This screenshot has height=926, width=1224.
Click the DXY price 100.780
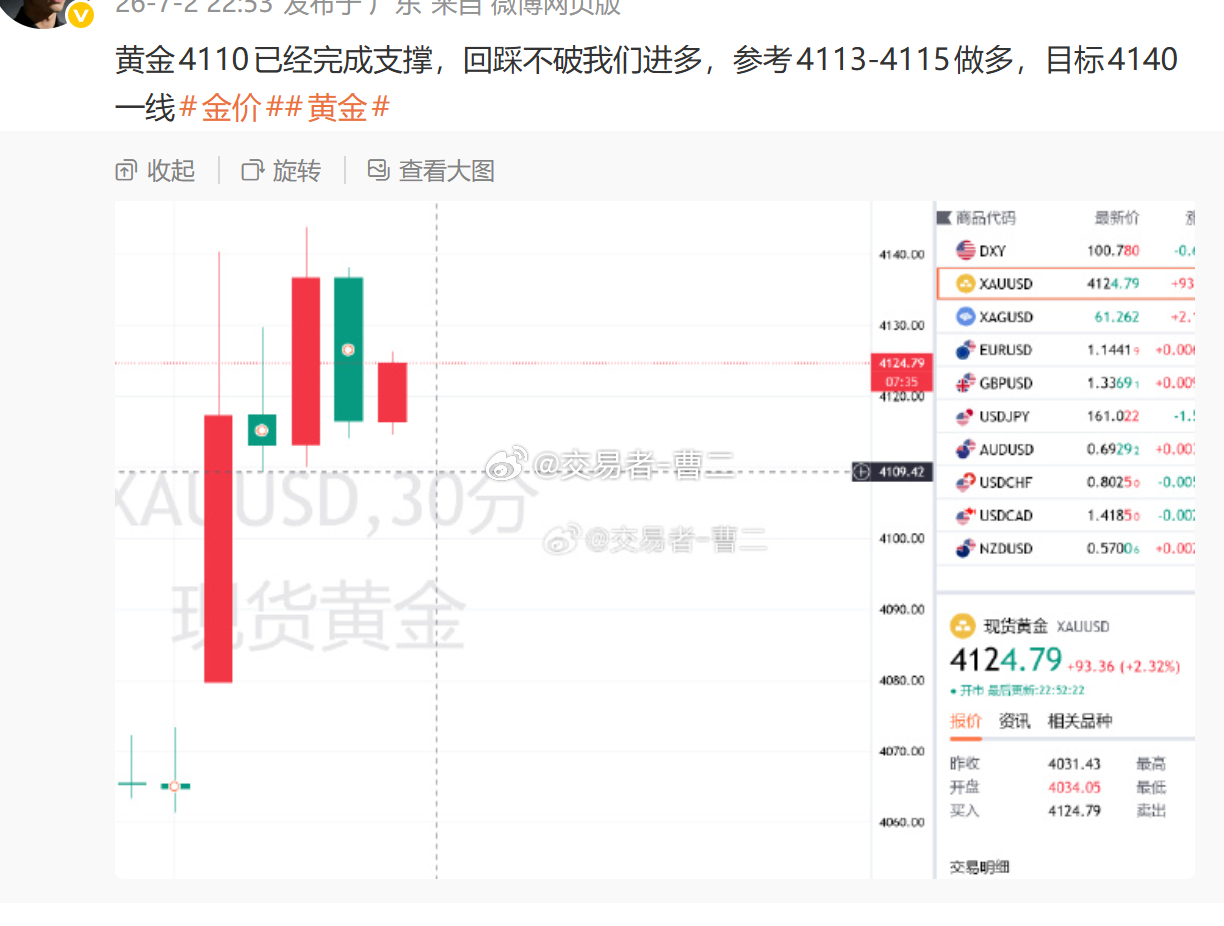pyautogui.click(x=1113, y=251)
